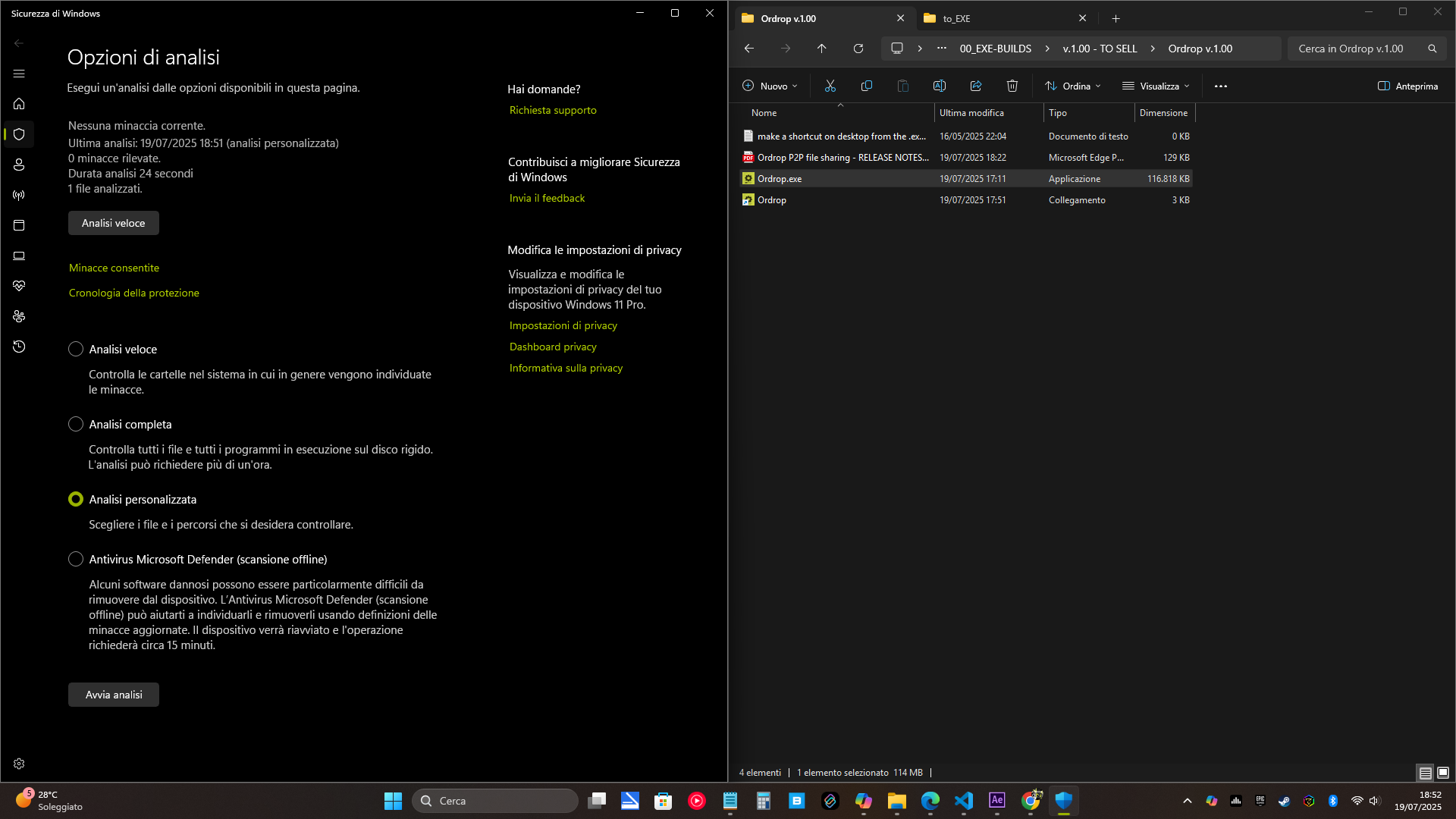Open the Nuovo new item dropdown

point(770,86)
